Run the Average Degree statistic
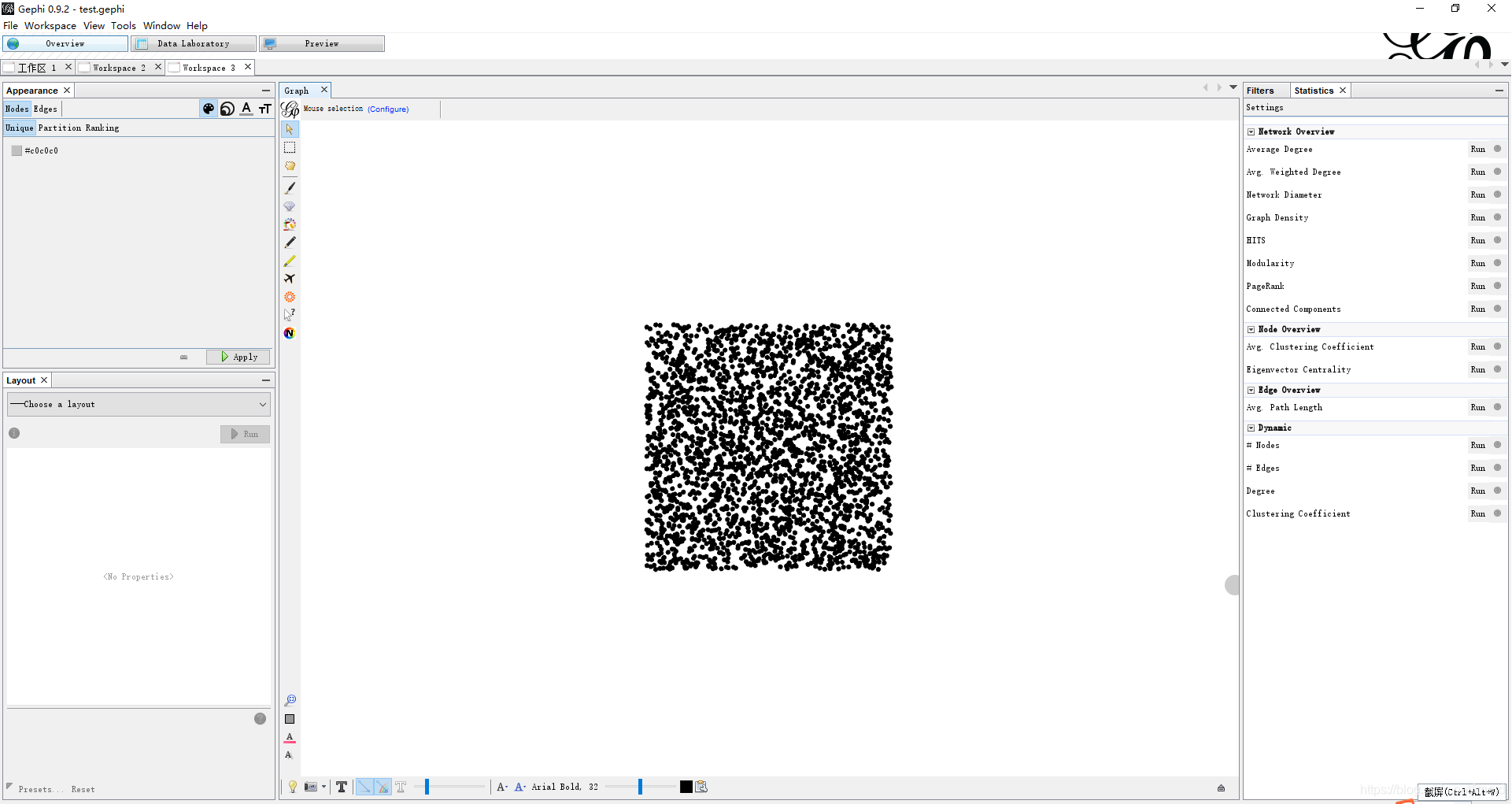This screenshot has width=1512, height=804. tap(1478, 150)
